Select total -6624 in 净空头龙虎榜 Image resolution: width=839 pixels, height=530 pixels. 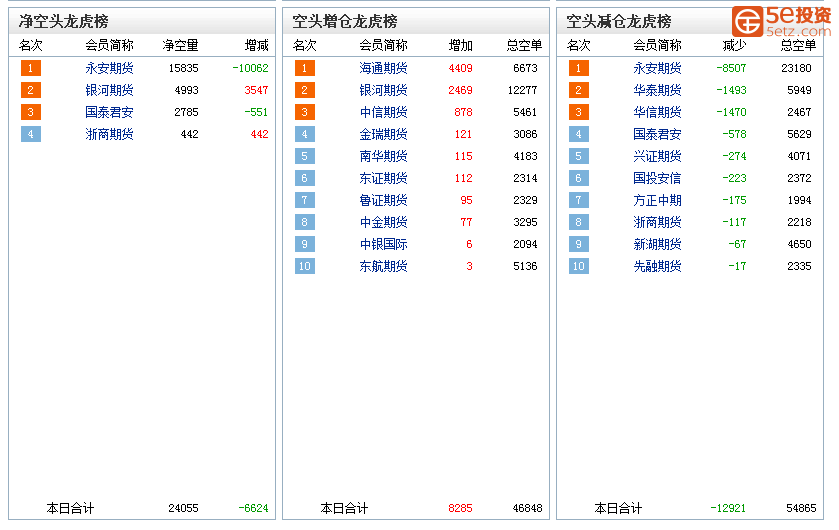point(254,508)
